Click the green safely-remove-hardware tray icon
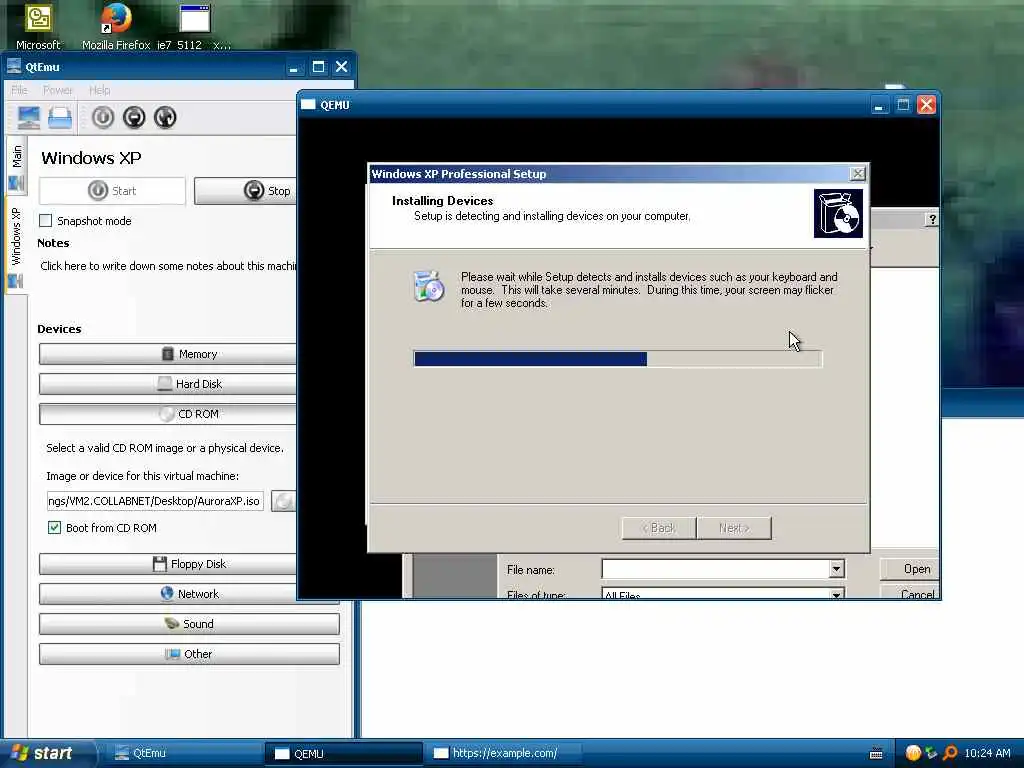This screenshot has height=768, width=1024. (931, 753)
